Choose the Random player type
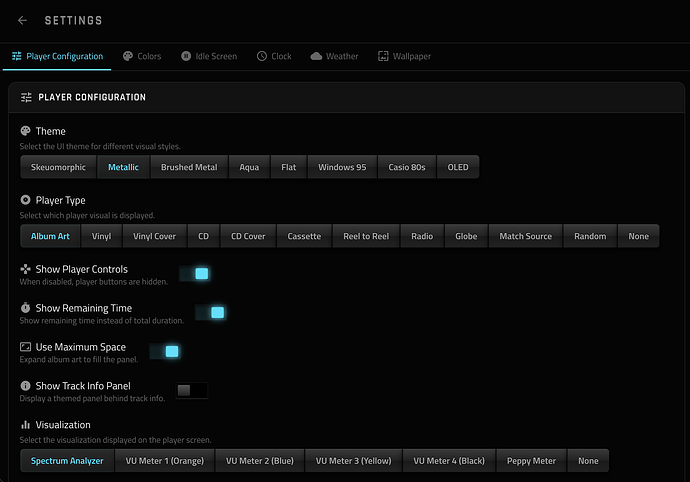The height and width of the screenshot is (482, 690). click(590, 236)
